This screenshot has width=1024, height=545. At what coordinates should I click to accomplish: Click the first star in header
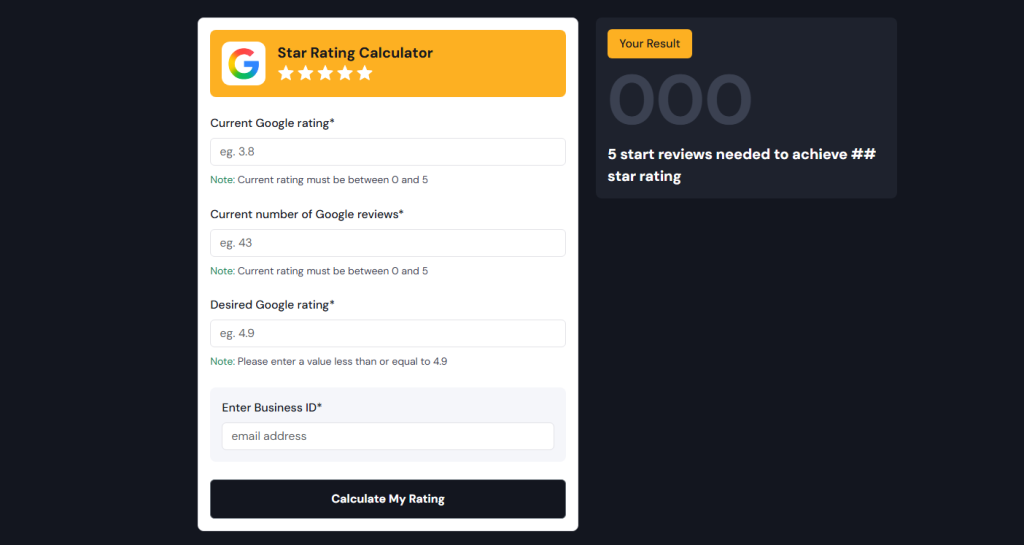[286, 73]
